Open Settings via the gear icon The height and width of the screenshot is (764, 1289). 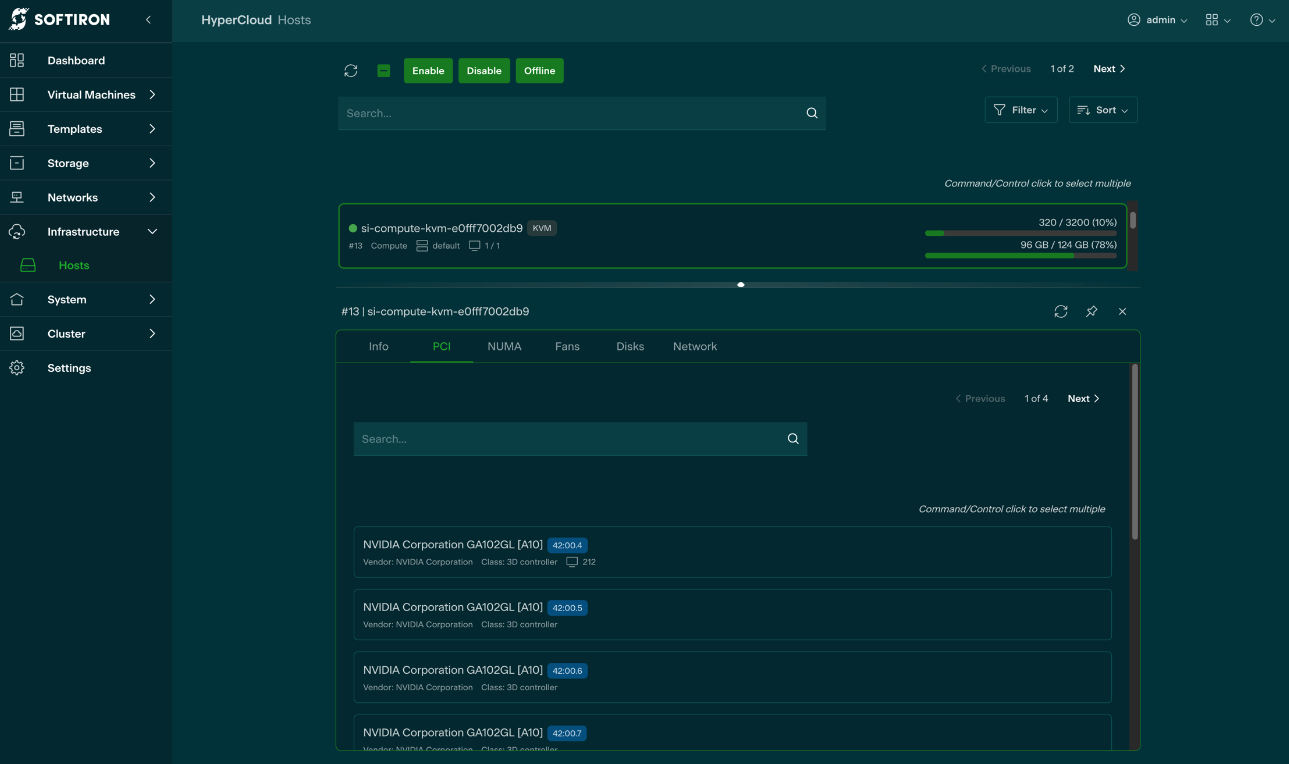pyautogui.click(x=17, y=368)
